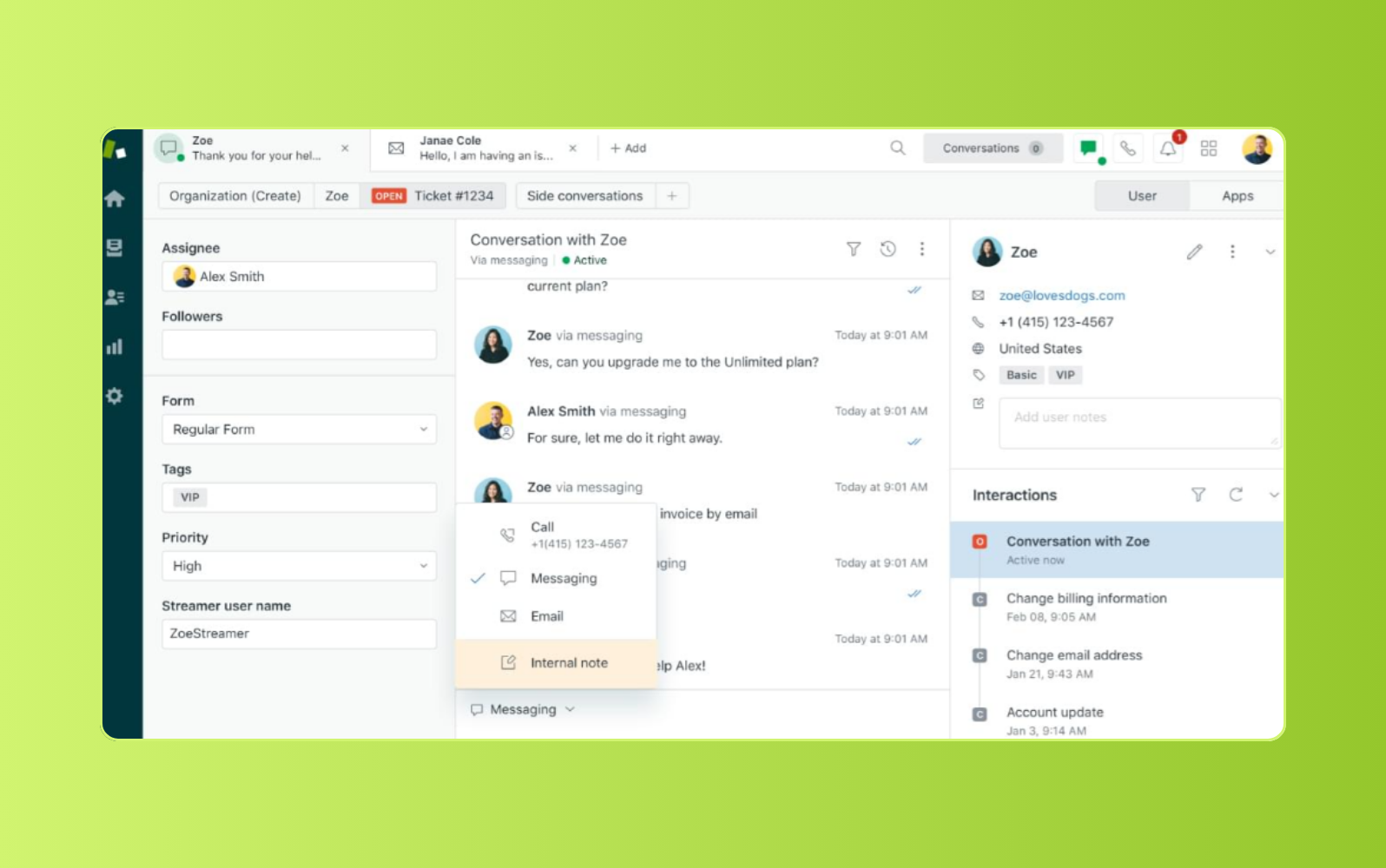Click zoe@lovesdogs.com email link
This screenshot has width=1386, height=868.
(1062, 295)
